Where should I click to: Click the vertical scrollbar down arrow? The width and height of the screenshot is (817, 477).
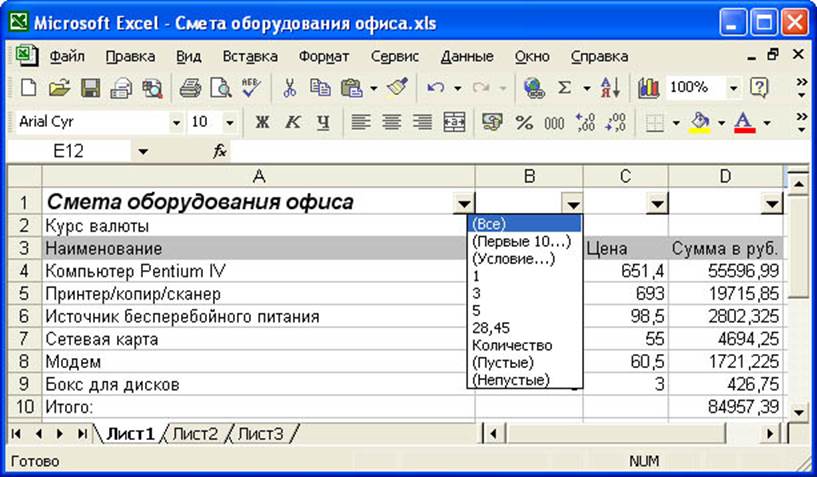pyautogui.click(x=799, y=412)
